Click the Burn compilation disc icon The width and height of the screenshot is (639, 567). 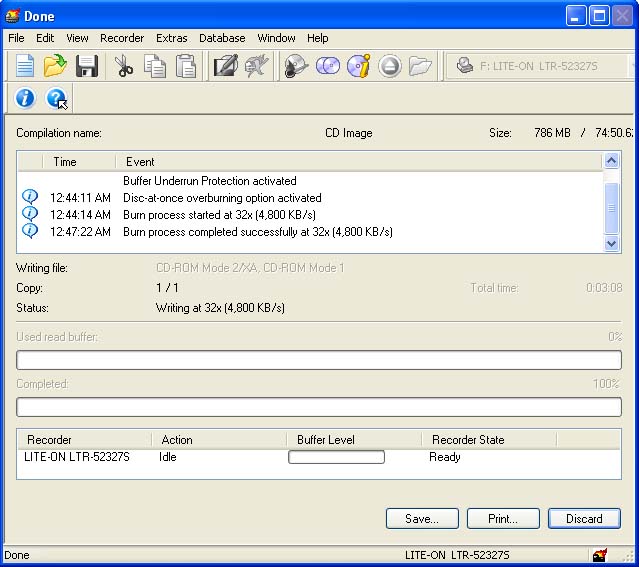pos(296,66)
